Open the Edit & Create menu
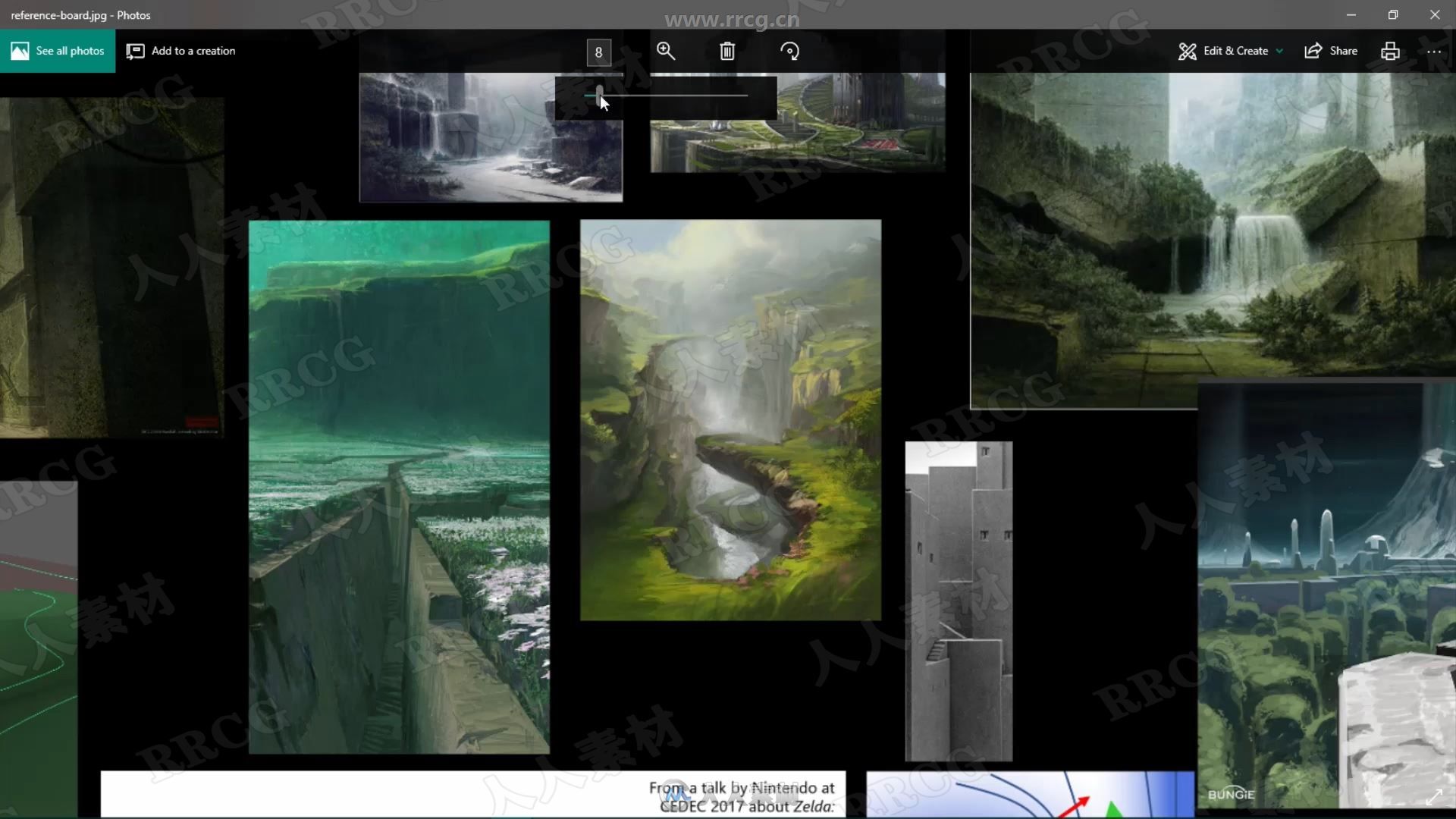1456x819 pixels. coord(1230,51)
